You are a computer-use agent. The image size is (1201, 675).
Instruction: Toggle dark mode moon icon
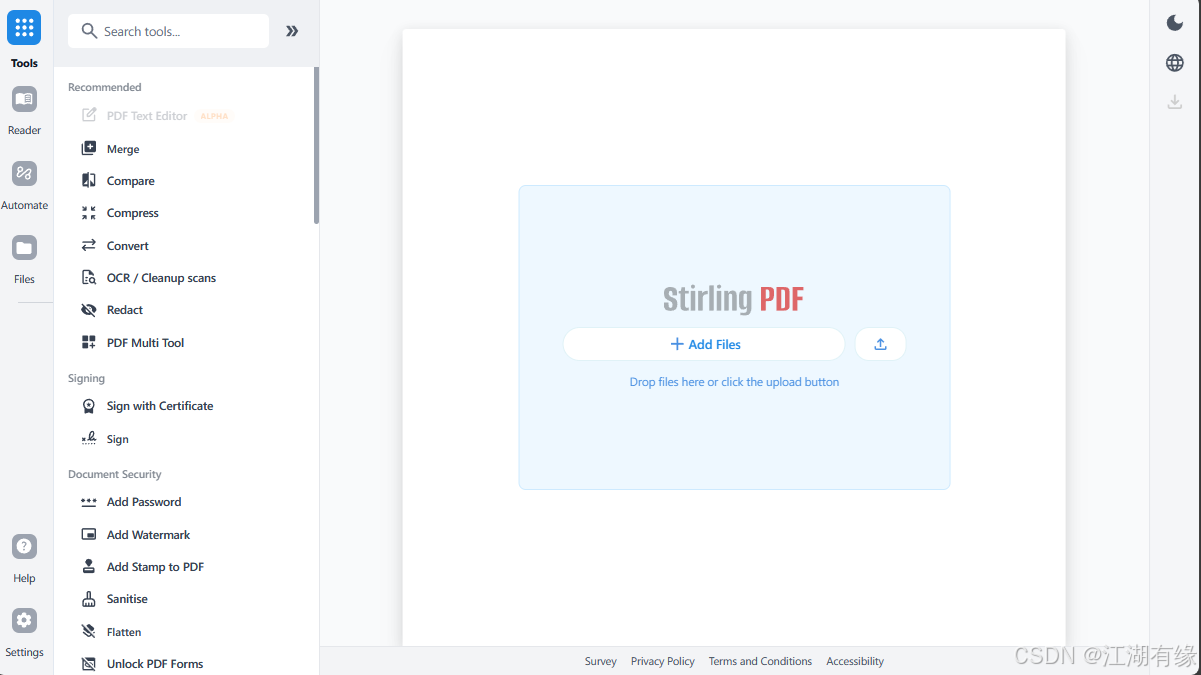(x=1175, y=23)
